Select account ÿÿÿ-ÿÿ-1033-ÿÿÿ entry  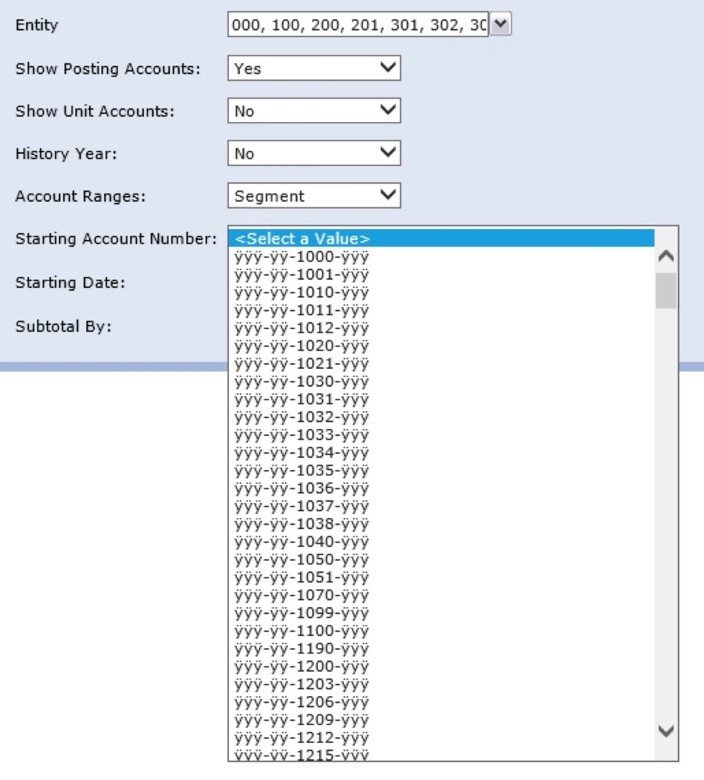coord(302,435)
